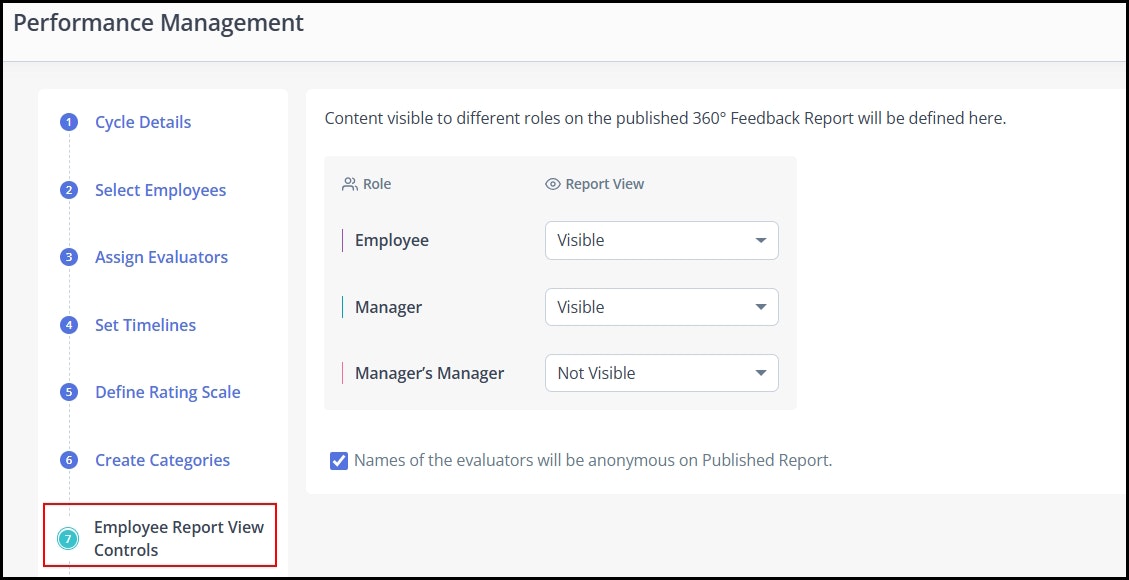The image size is (1129, 580).
Task: Open the Select Employees step
Action: click(x=161, y=191)
